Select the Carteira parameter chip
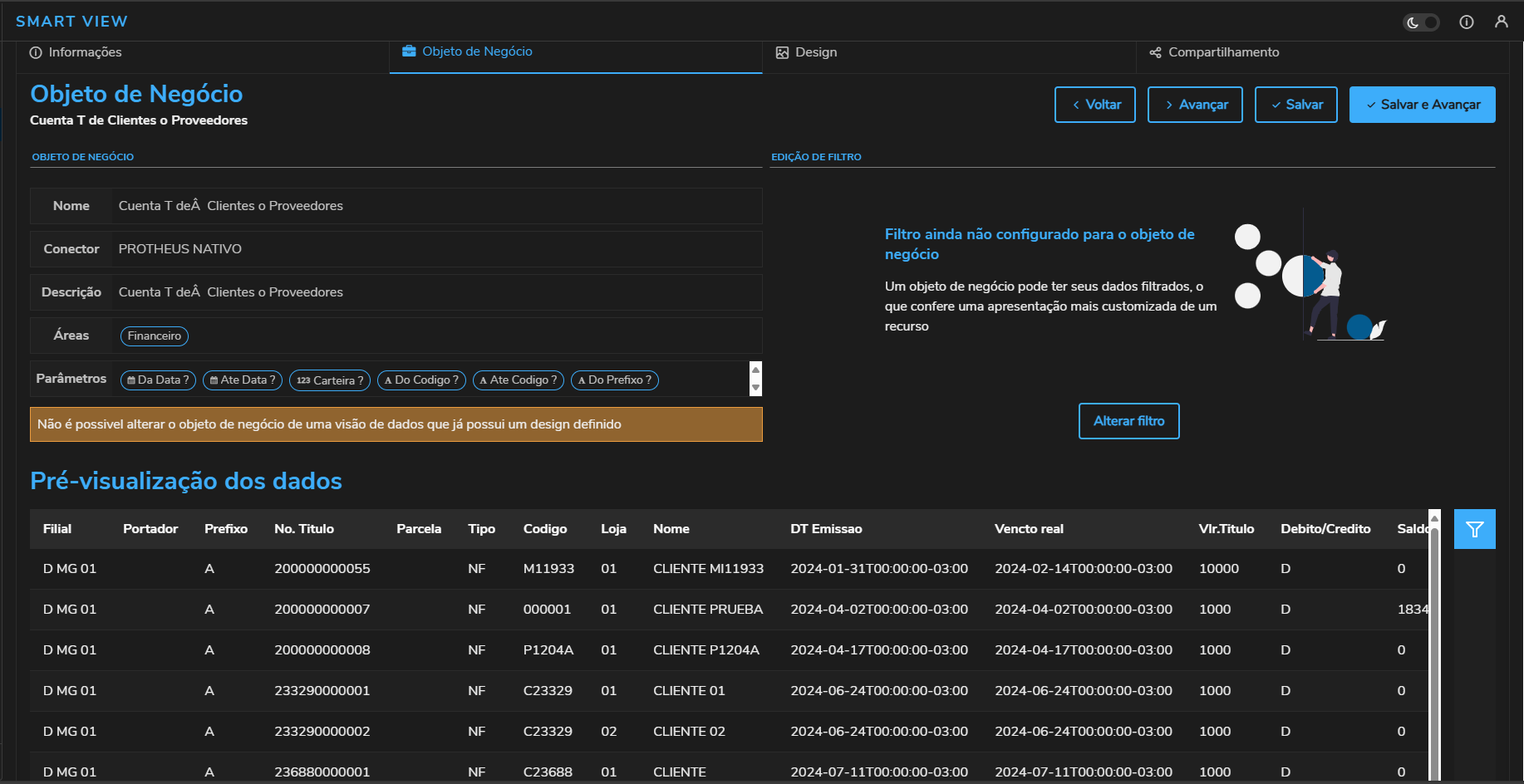The width and height of the screenshot is (1524, 784). (330, 380)
